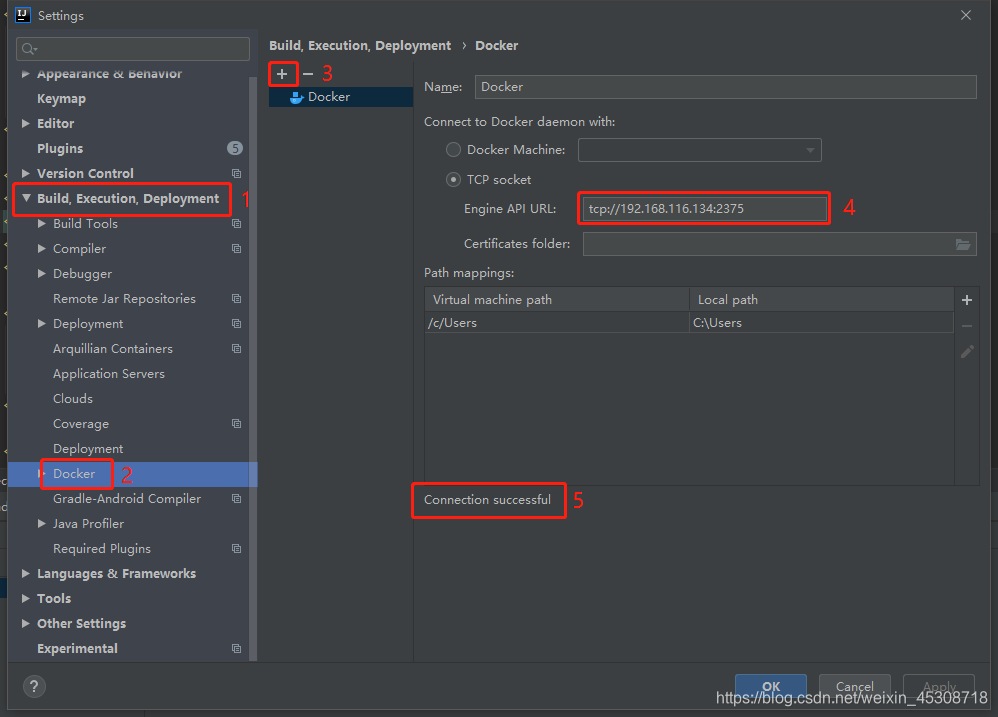This screenshot has width=998, height=717.
Task: Click the project-level icon next to Compiler
Action: pos(236,249)
